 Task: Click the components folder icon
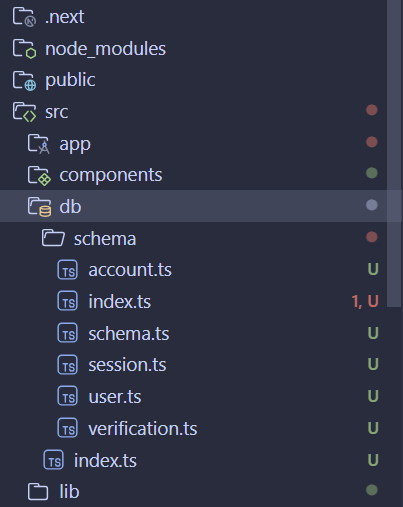[39, 175]
